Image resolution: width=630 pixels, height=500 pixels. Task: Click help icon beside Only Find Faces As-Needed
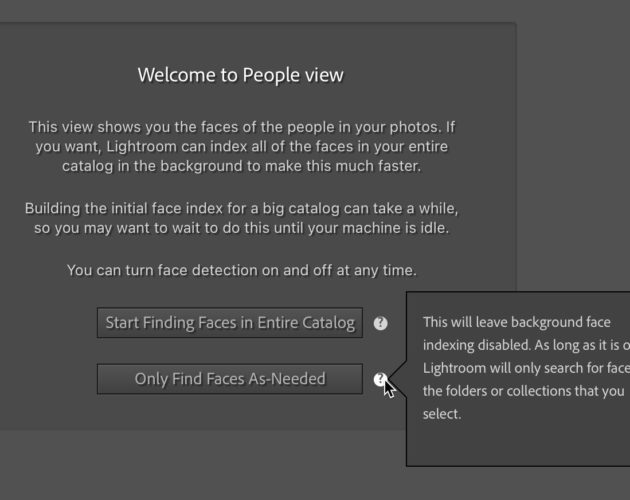click(x=380, y=379)
